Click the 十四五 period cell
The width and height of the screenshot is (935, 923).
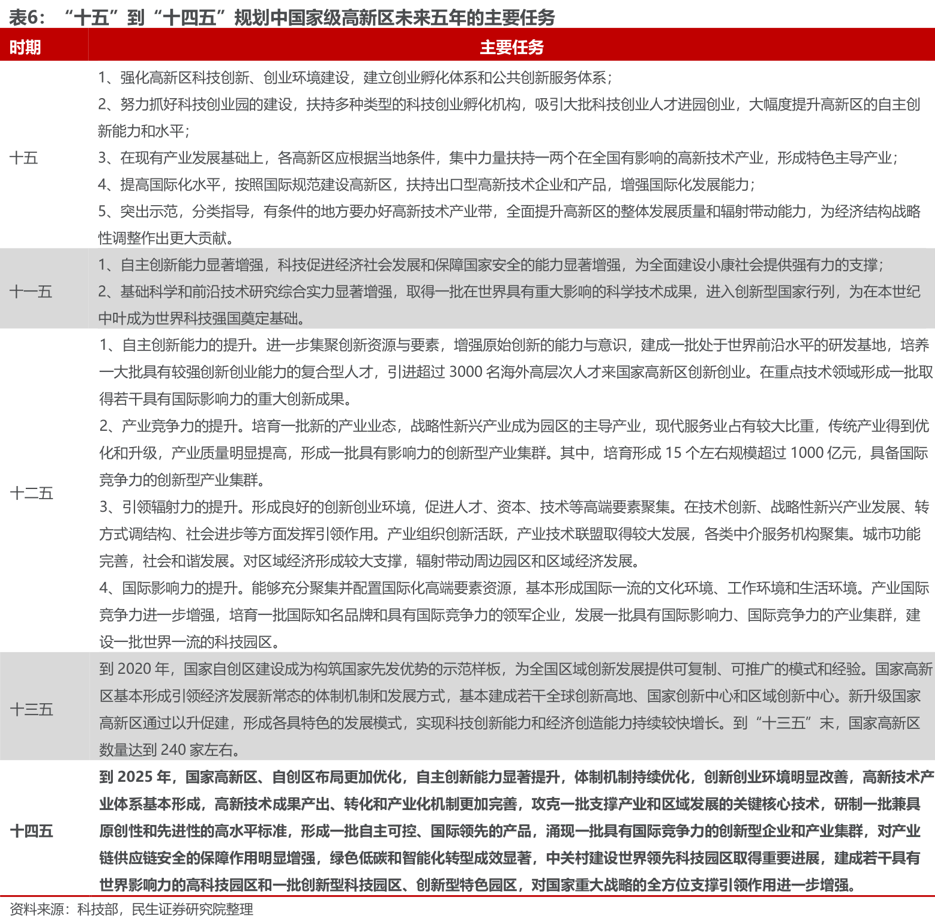coord(32,831)
